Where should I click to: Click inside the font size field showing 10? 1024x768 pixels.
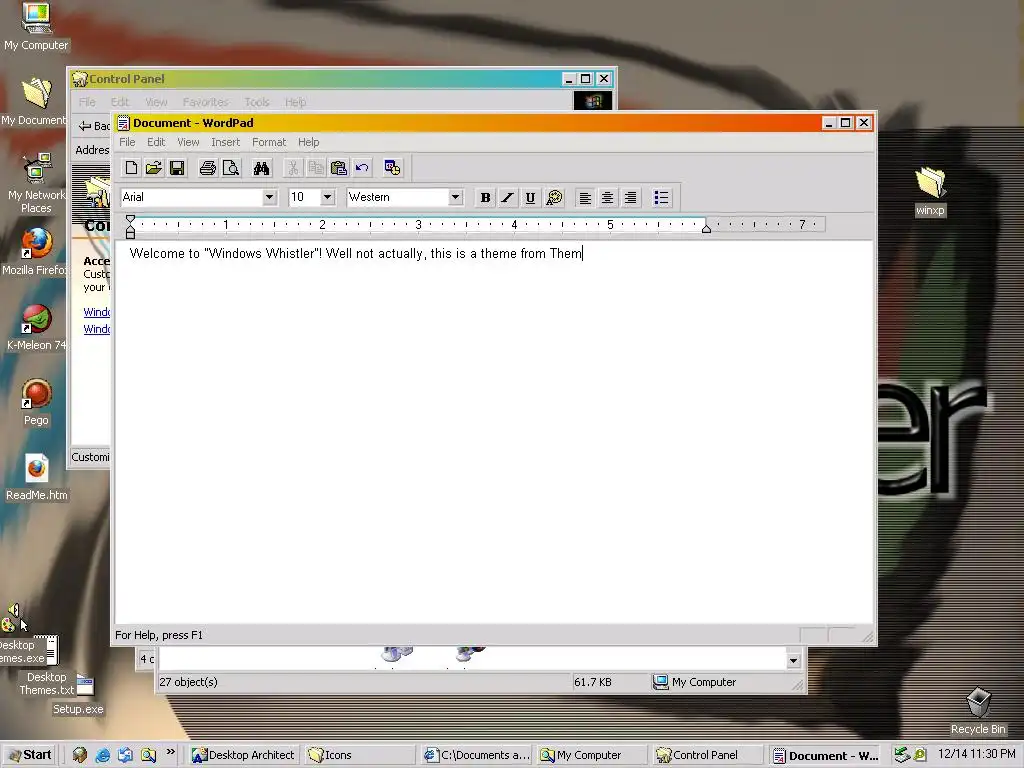point(304,197)
